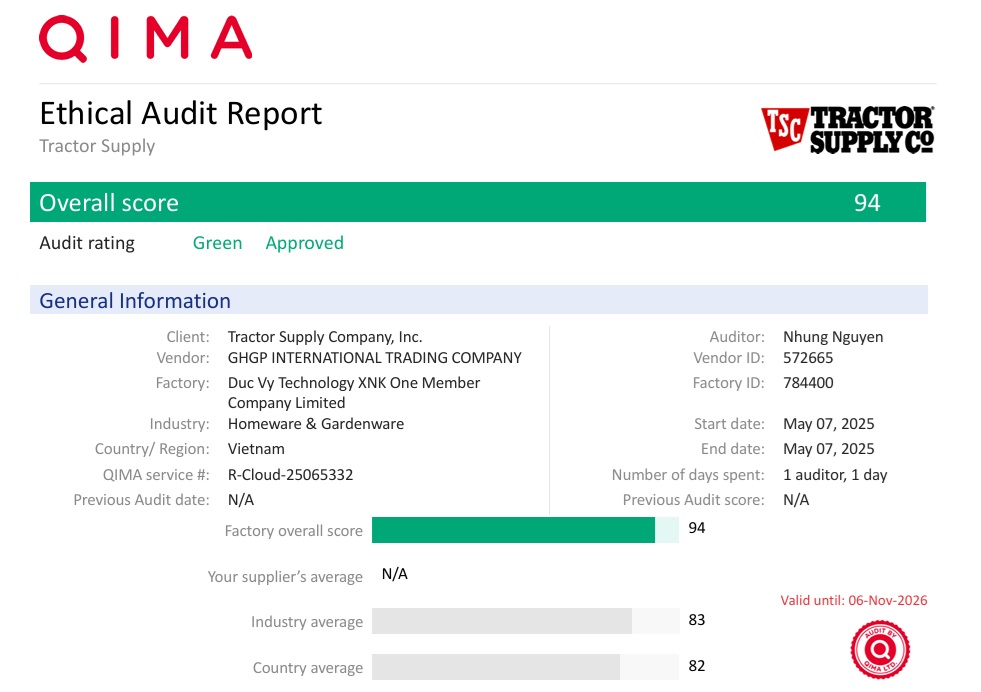Click the Country average gray bar
Viewport: 981px width, 692px height.
coord(495,667)
